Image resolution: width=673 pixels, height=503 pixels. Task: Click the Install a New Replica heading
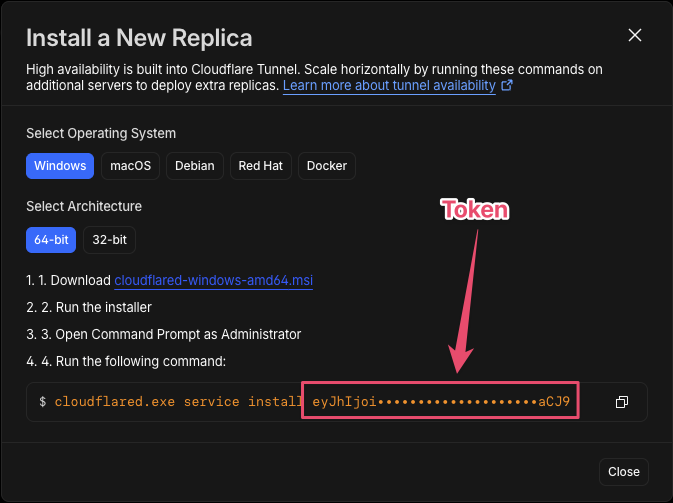(139, 38)
